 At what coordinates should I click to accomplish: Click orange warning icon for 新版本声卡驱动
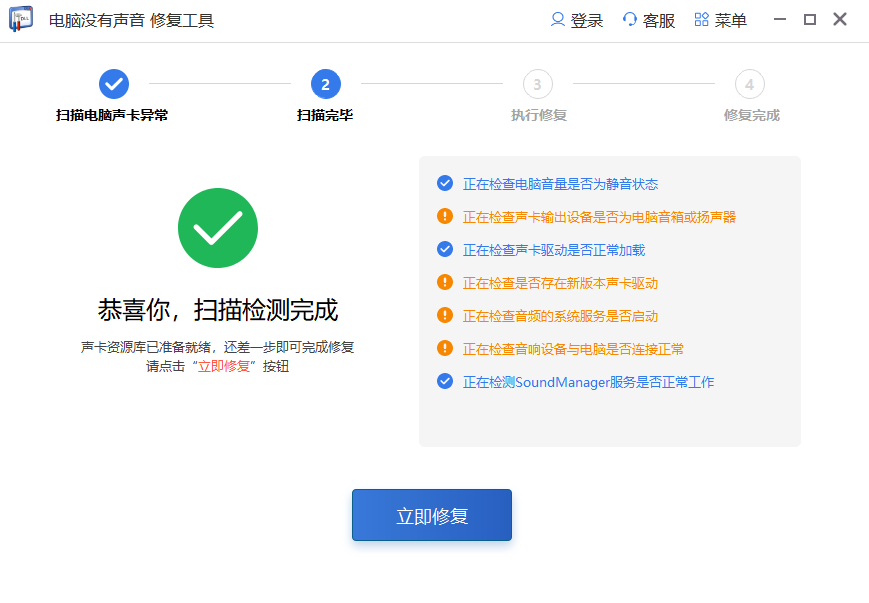pyautogui.click(x=445, y=282)
